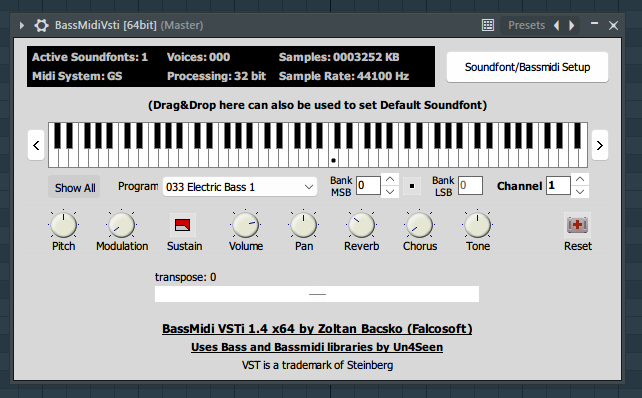Click the Bank MSB input field
This screenshot has height=398, width=642.
[368, 185]
